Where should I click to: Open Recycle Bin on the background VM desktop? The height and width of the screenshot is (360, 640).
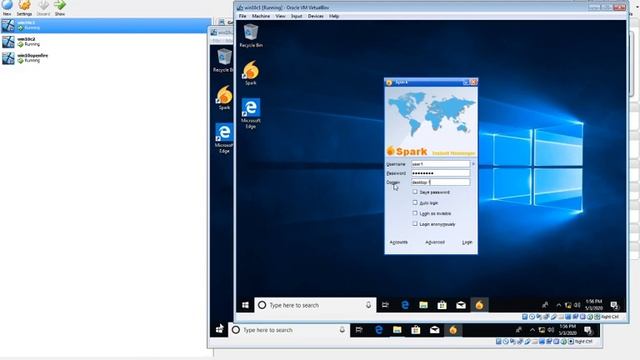(x=224, y=60)
